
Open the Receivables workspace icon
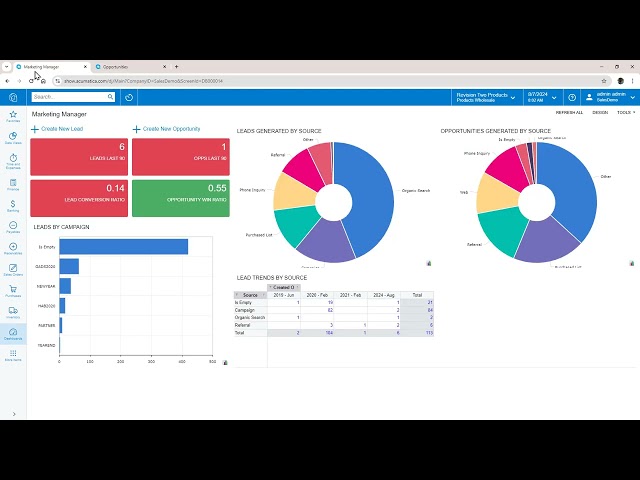click(x=13, y=249)
